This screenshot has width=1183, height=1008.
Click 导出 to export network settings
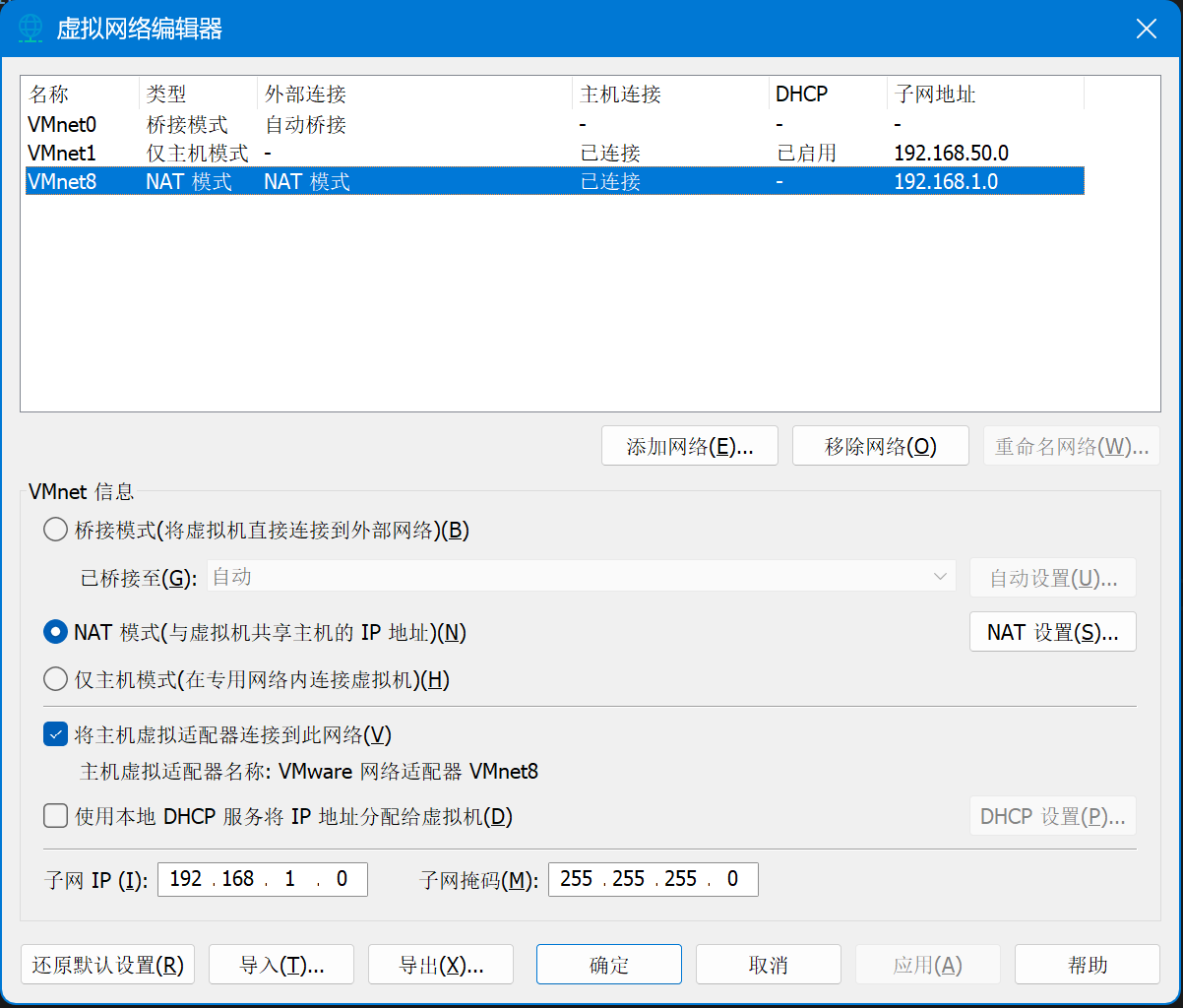click(x=440, y=964)
